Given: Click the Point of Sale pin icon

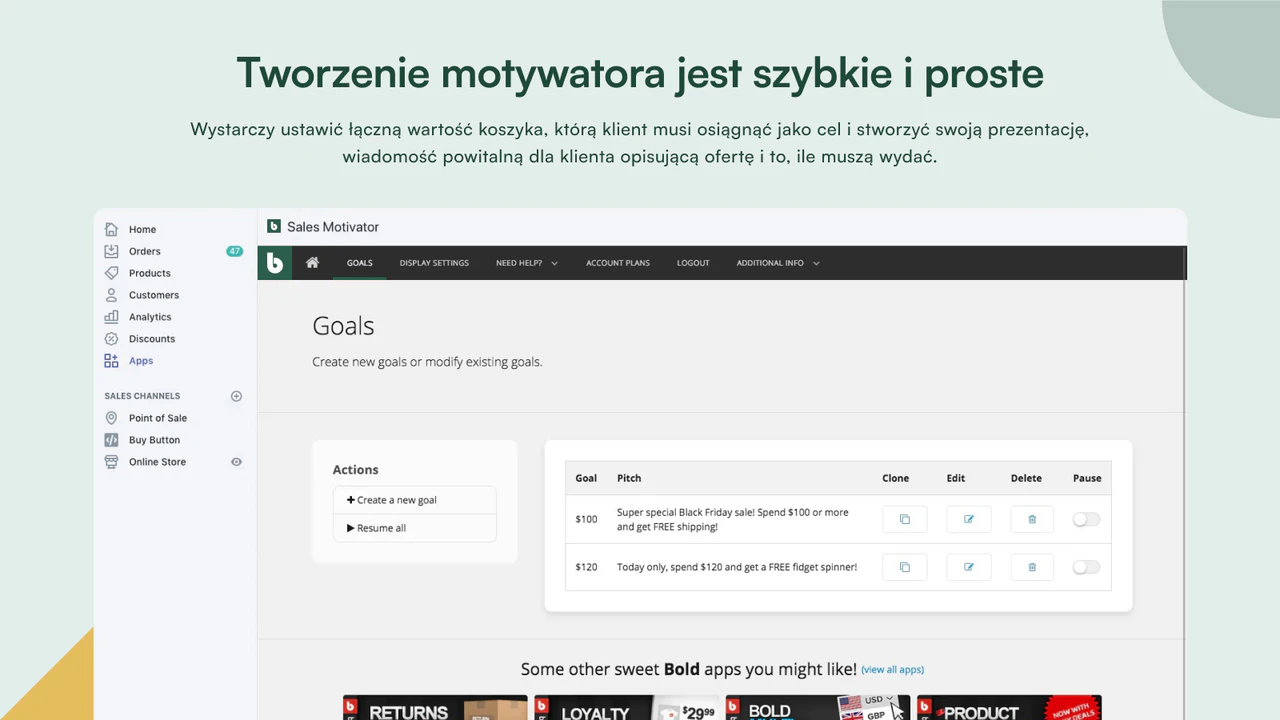Looking at the screenshot, I should coord(111,418).
